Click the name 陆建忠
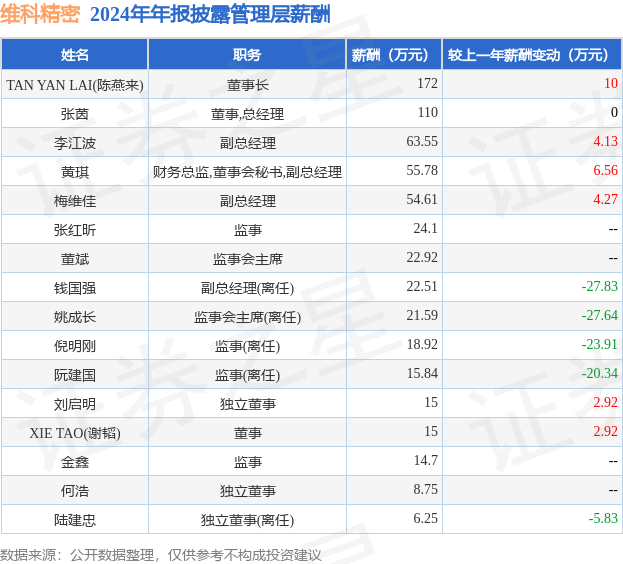Screen dimensions: 623x564 75,520
